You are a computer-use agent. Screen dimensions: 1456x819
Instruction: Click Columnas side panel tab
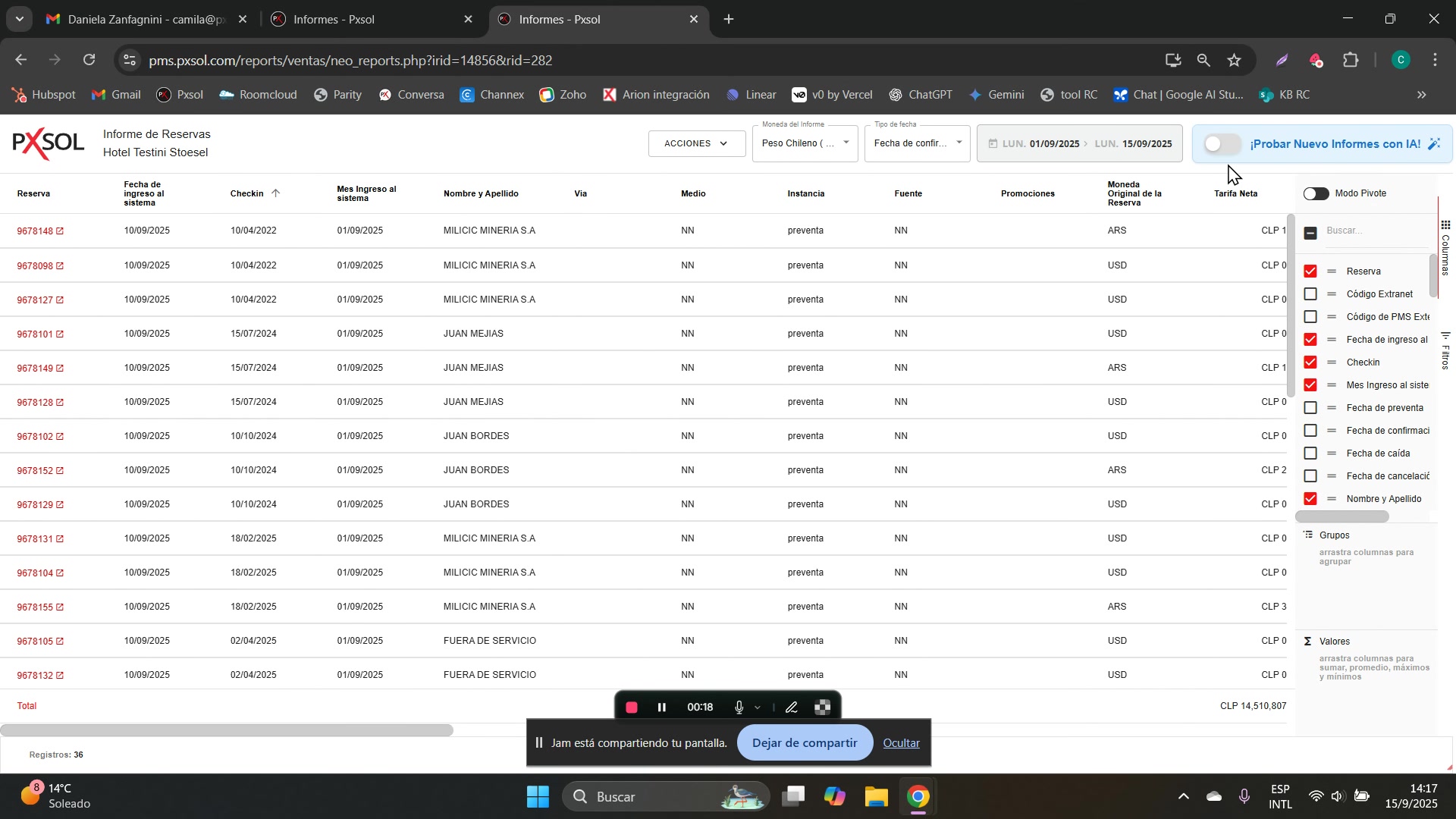tap(1445, 249)
